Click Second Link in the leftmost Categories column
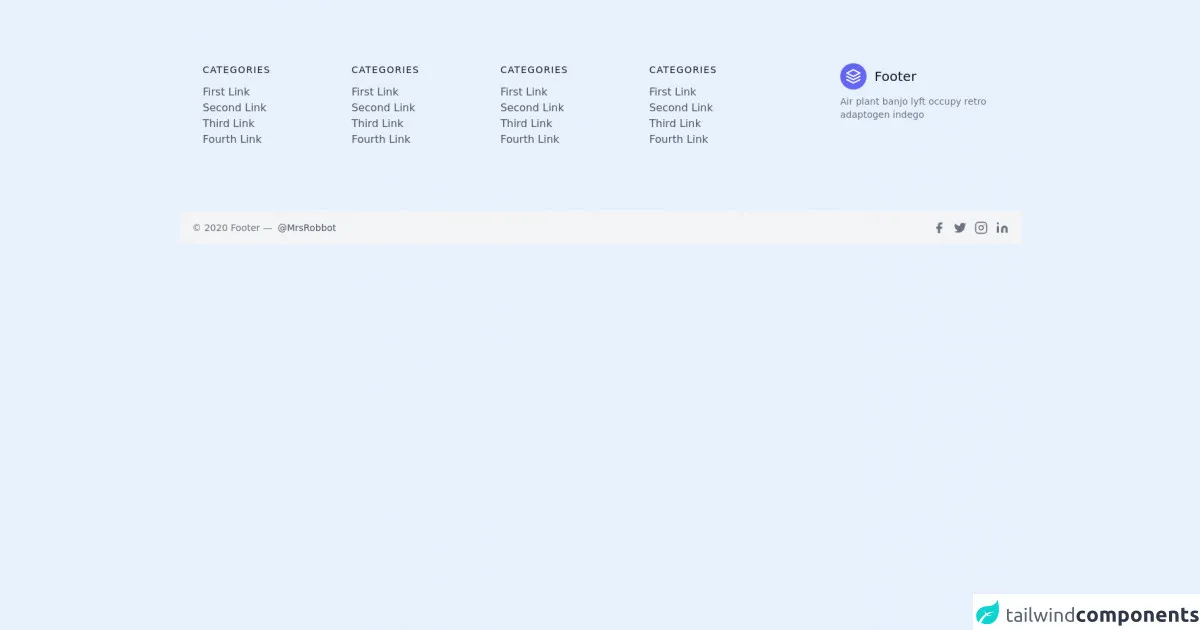1200x630 pixels. tap(234, 108)
